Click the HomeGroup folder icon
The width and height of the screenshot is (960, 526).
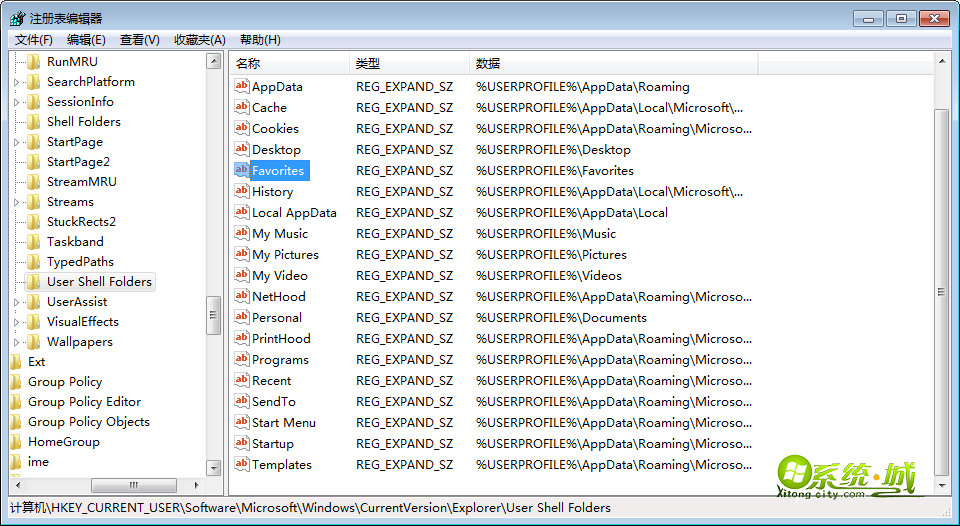[15, 441]
